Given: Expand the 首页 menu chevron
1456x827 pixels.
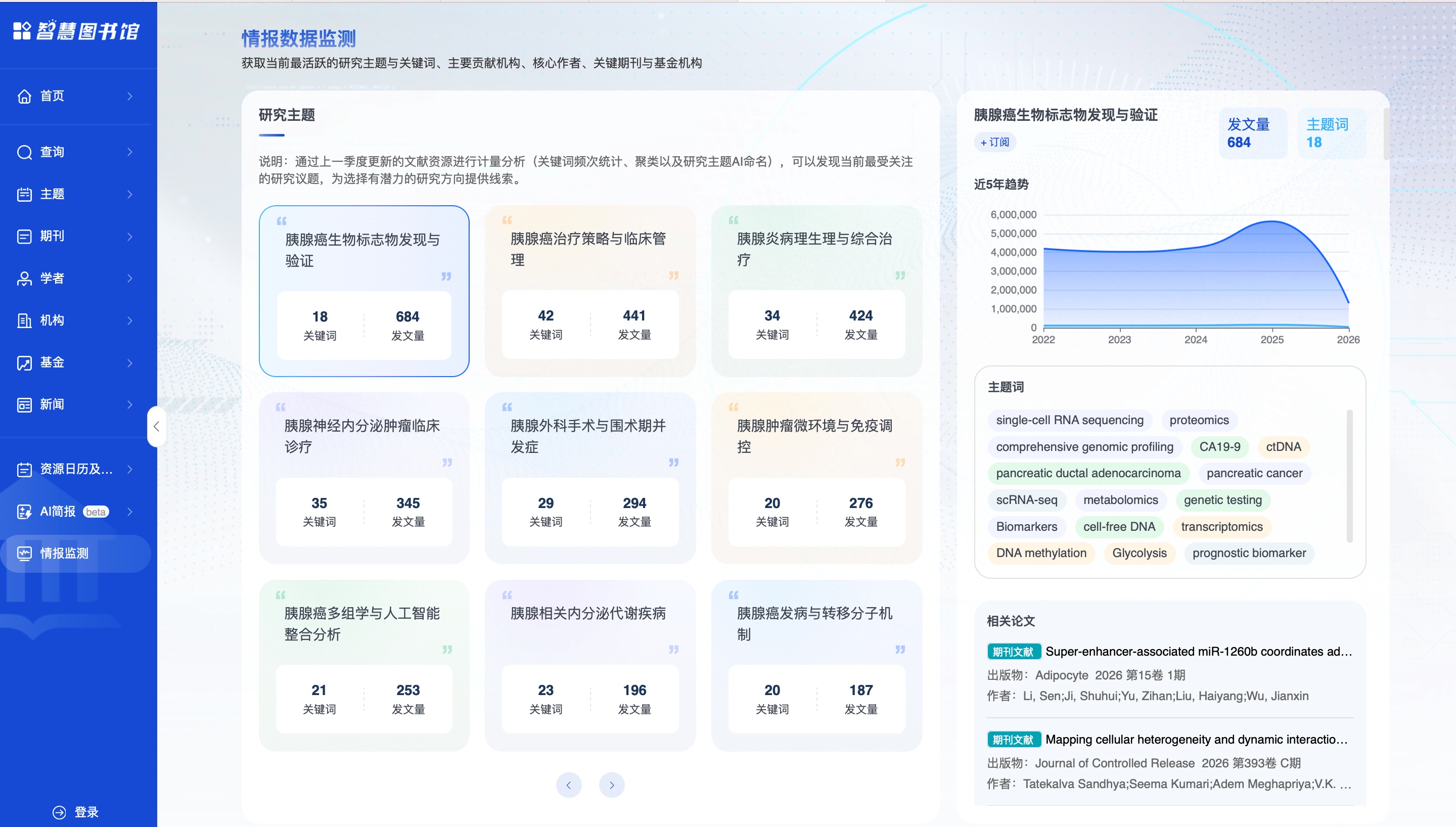Looking at the screenshot, I should tap(130, 96).
